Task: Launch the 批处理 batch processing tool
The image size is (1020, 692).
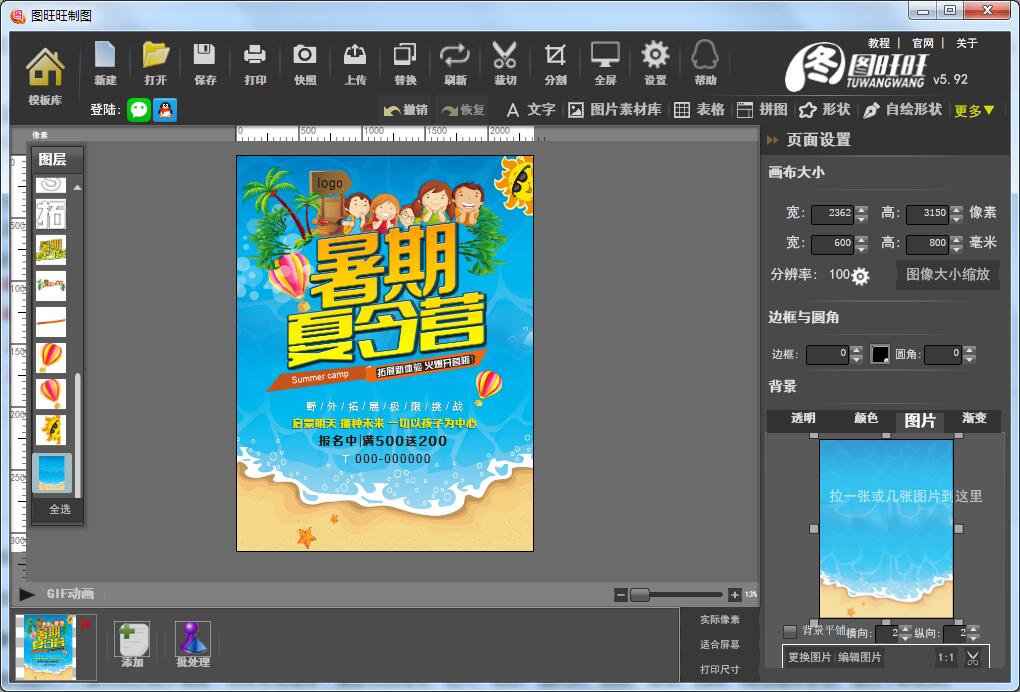Action: click(x=192, y=640)
